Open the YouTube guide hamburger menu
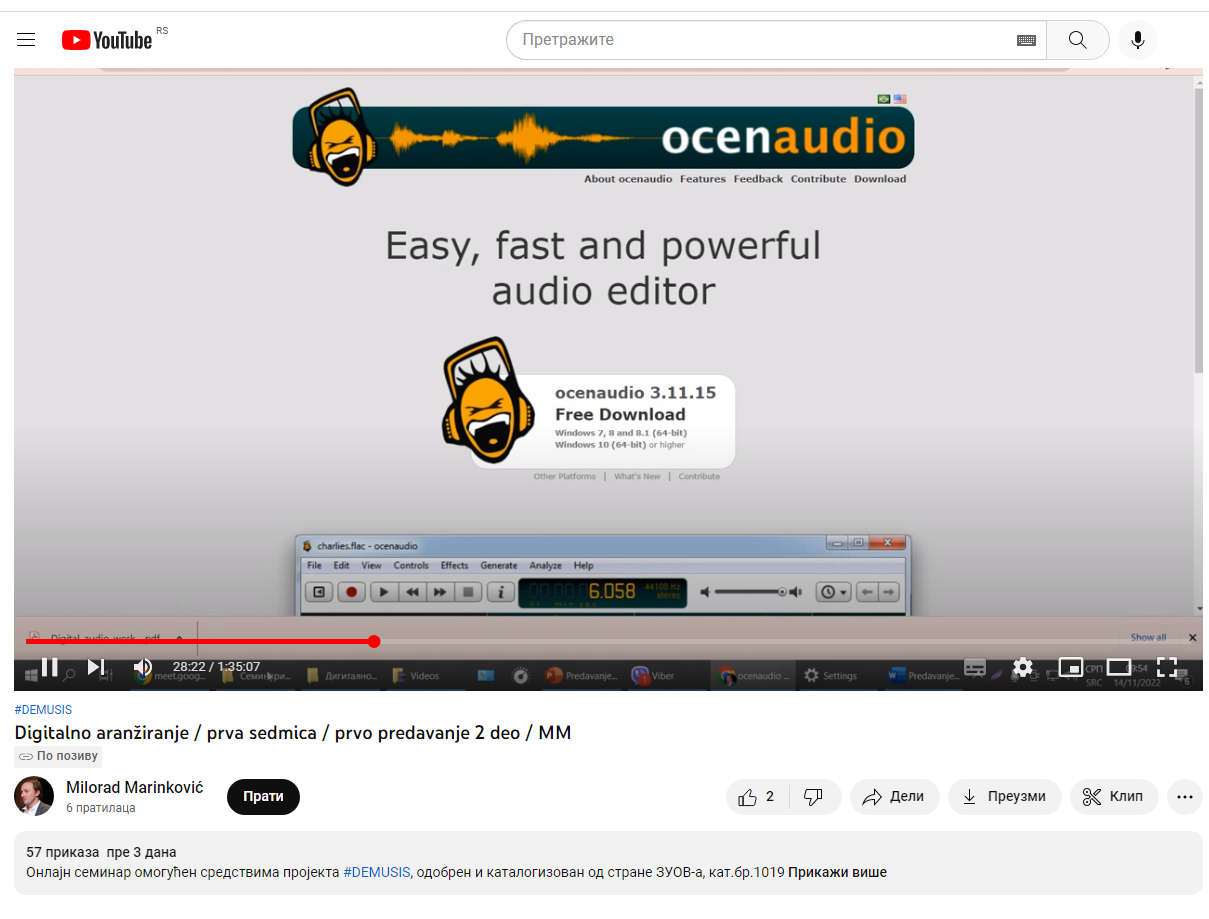Viewport: 1209px width, 919px height. pos(26,40)
